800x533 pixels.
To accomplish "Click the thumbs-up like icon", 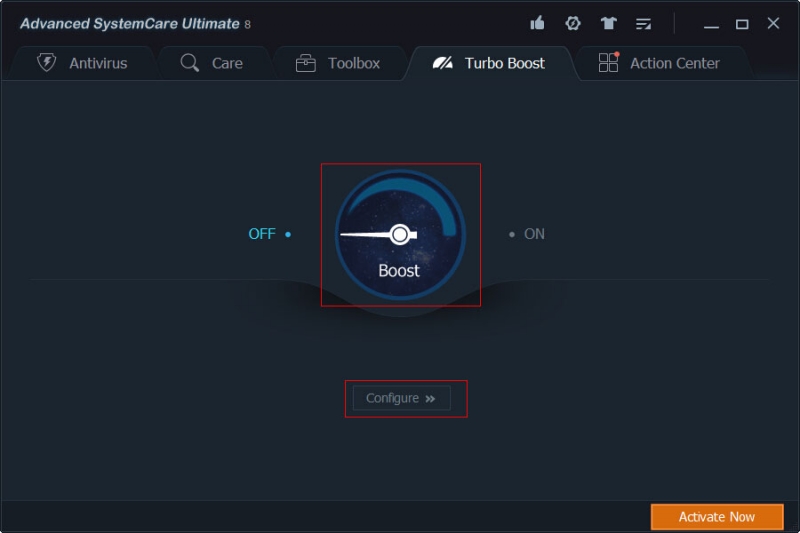I will pos(537,23).
